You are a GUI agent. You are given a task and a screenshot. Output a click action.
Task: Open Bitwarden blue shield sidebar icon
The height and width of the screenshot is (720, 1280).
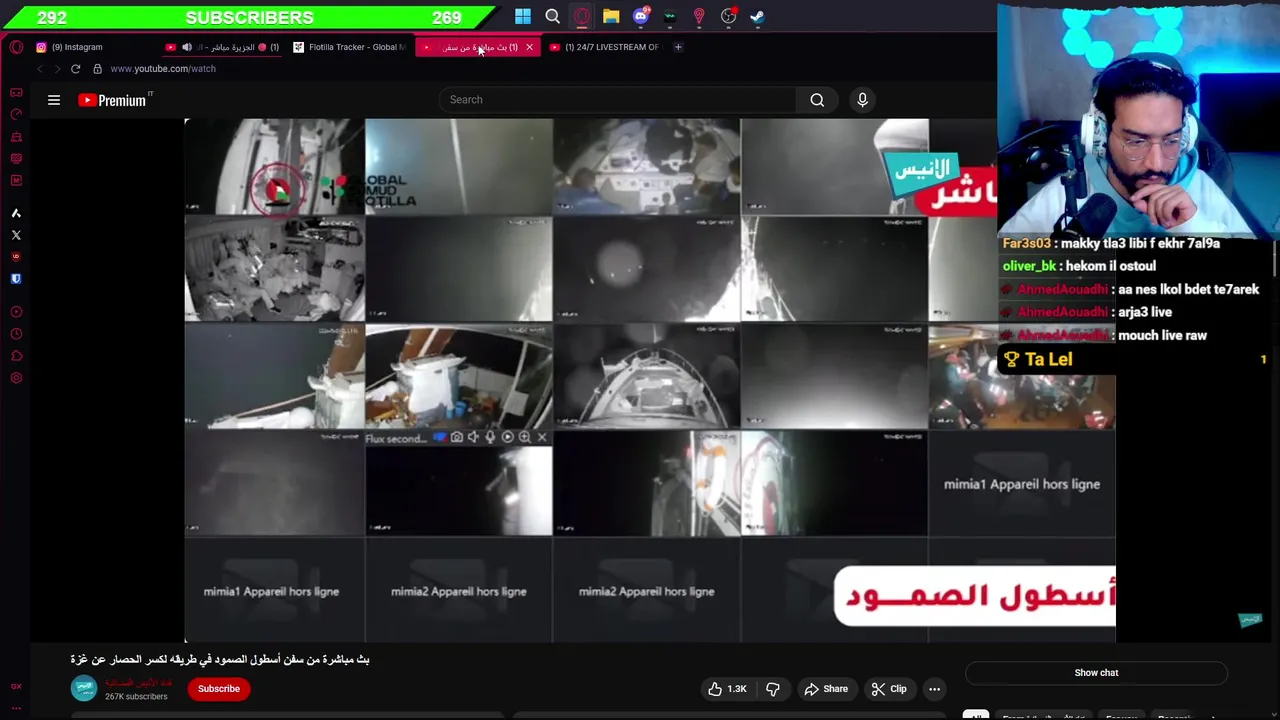[x=16, y=279]
